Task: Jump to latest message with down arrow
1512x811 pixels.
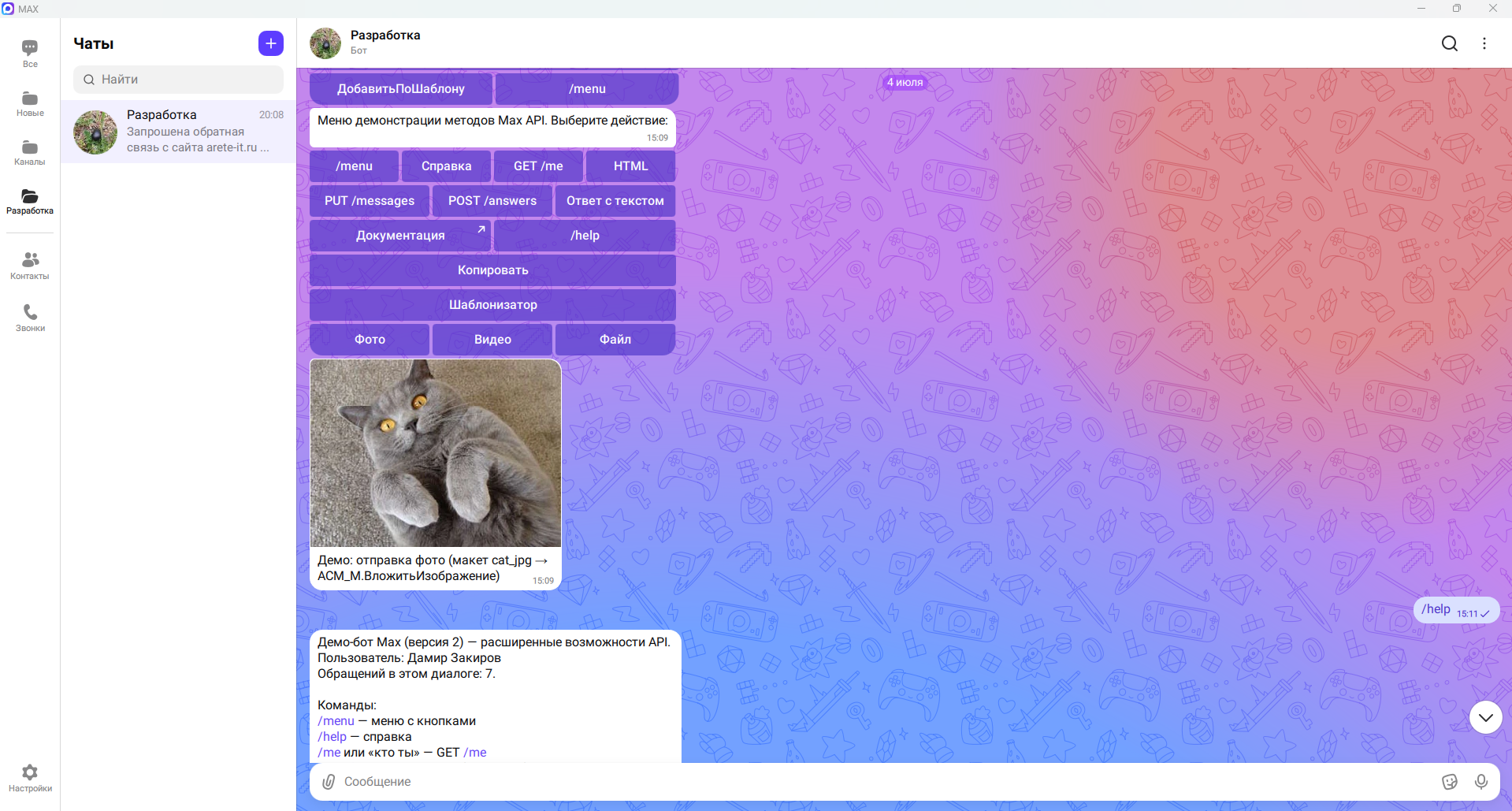Action: (1486, 717)
